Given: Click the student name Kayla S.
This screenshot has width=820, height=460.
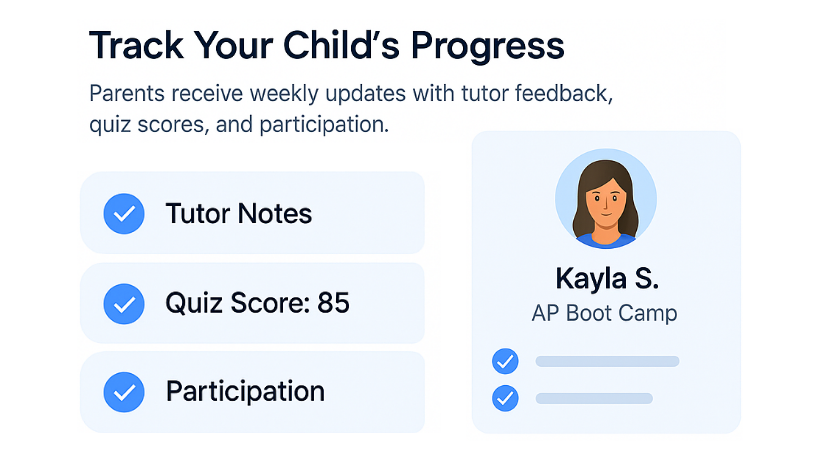Looking at the screenshot, I should [606, 276].
